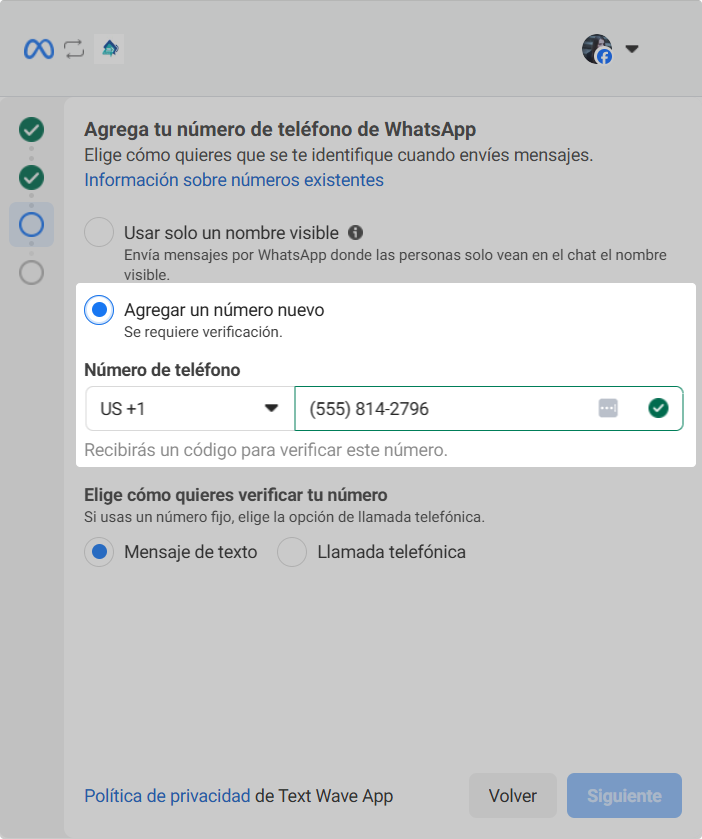
Task: Click the profile avatar picture
Action: tap(597, 49)
